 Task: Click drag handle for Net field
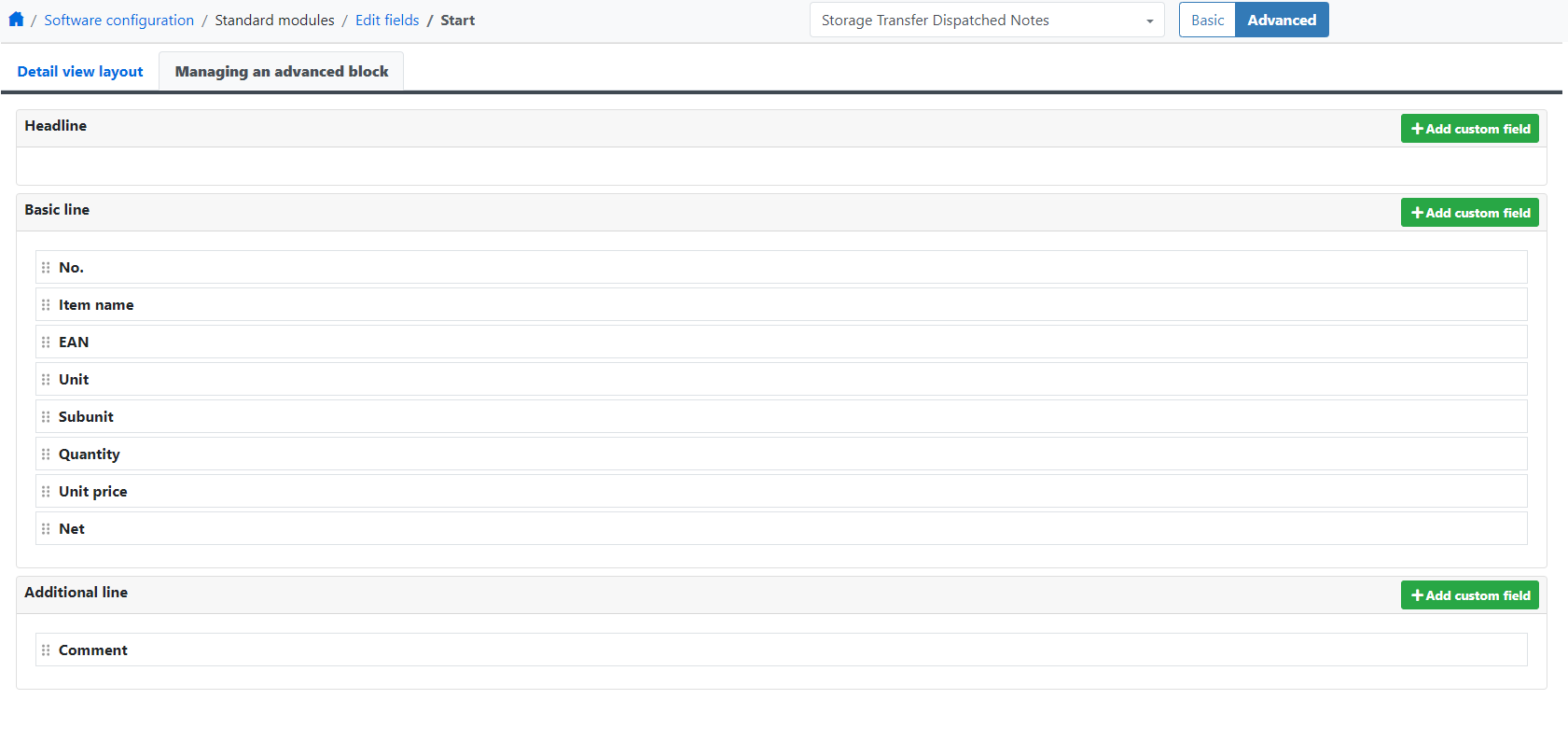click(46, 528)
